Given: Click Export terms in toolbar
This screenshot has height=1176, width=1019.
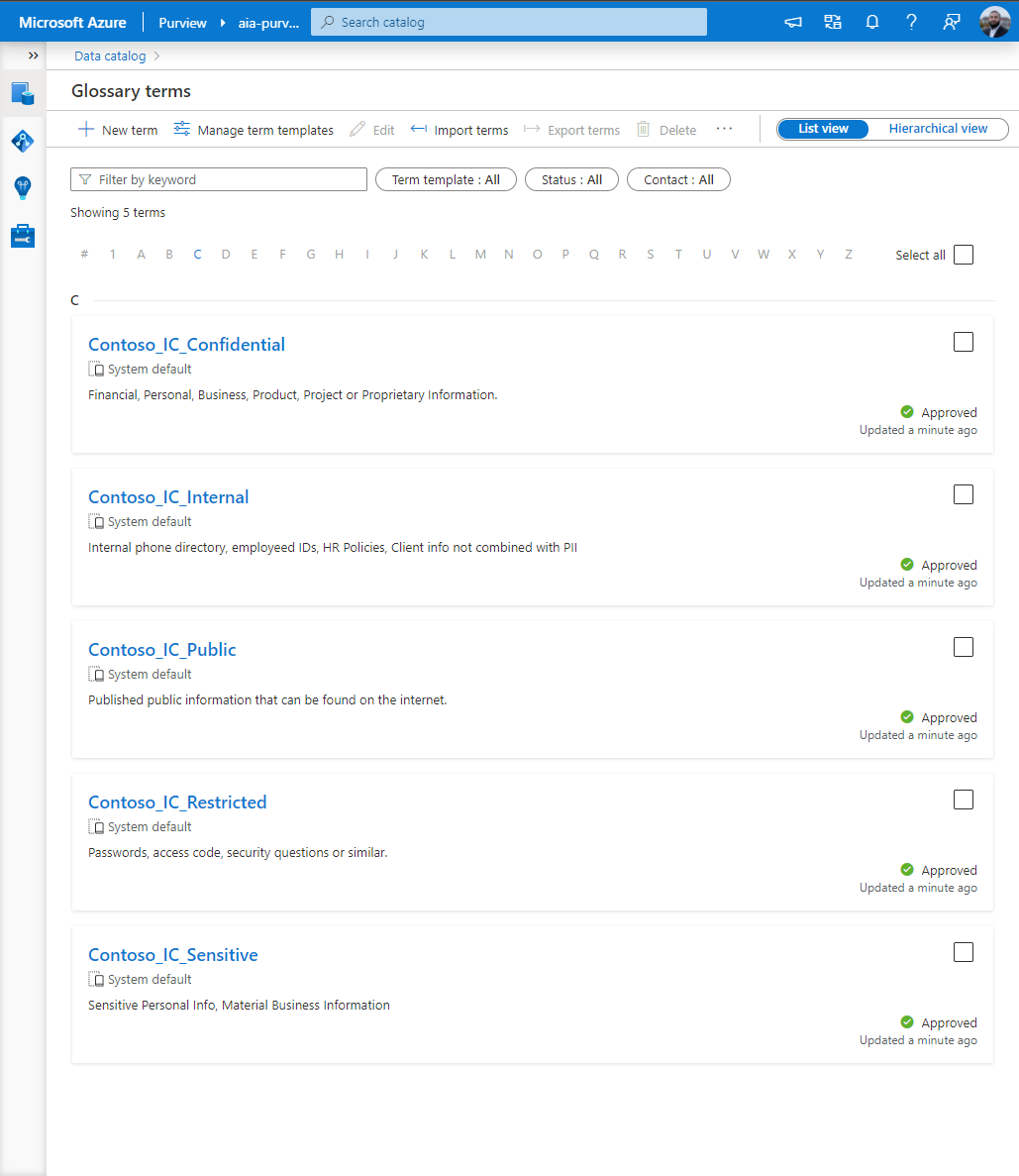Looking at the screenshot, I should click(571, 130).
